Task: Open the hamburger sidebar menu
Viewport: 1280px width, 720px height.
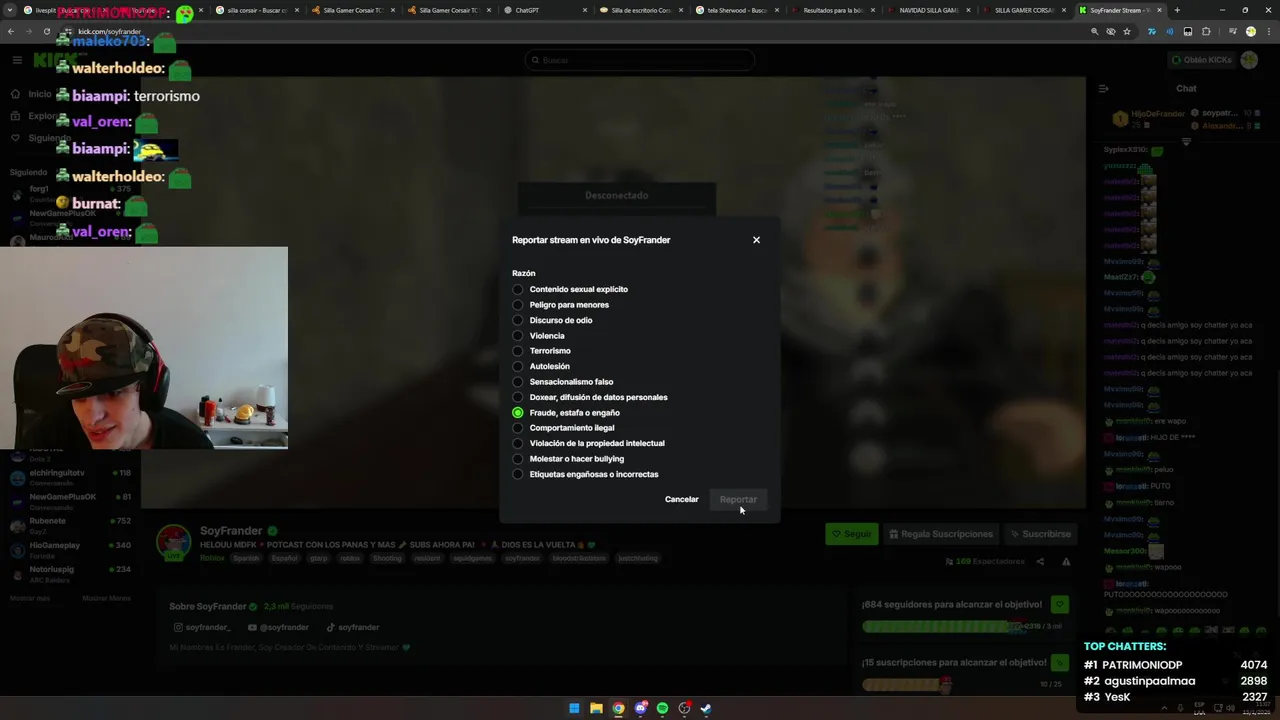Action: coord(17,60)
